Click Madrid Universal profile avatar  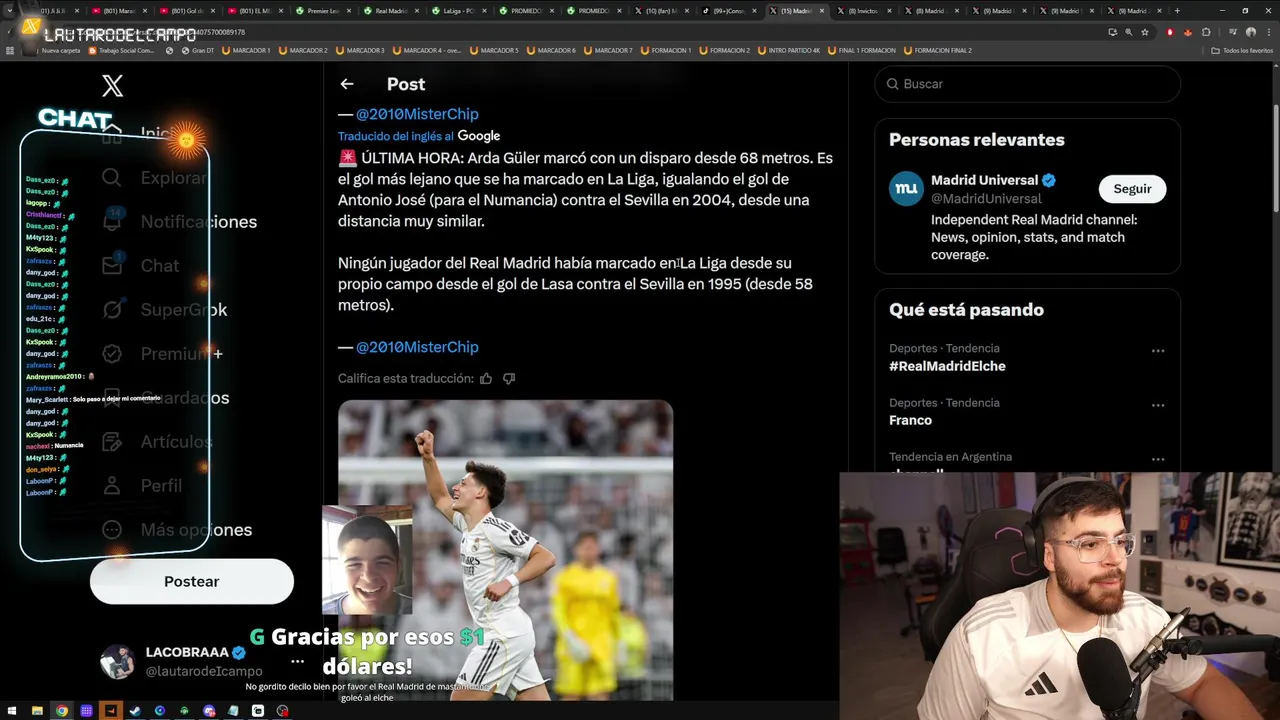pos(907,189)
